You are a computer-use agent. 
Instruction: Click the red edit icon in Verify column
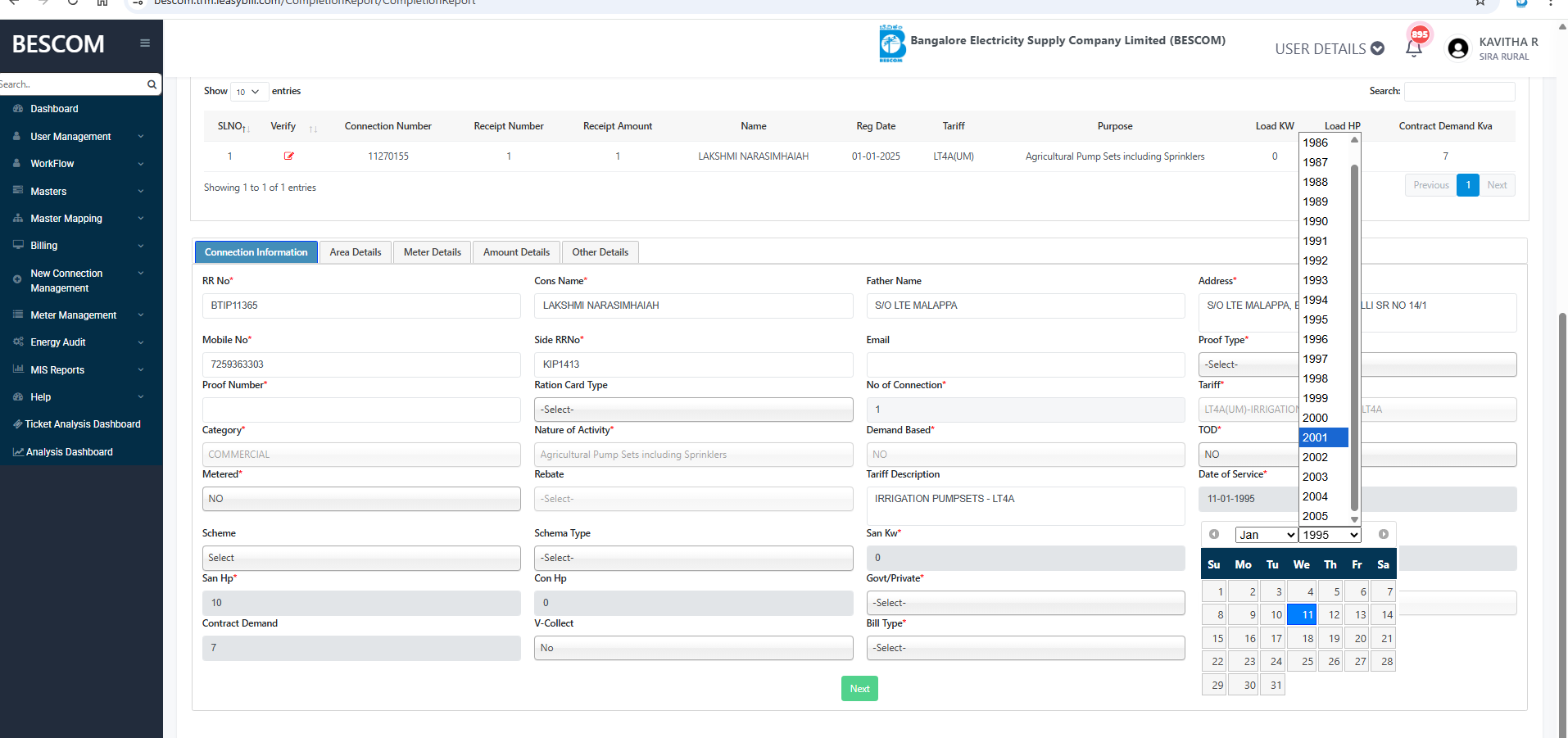[x=288, y=156]
